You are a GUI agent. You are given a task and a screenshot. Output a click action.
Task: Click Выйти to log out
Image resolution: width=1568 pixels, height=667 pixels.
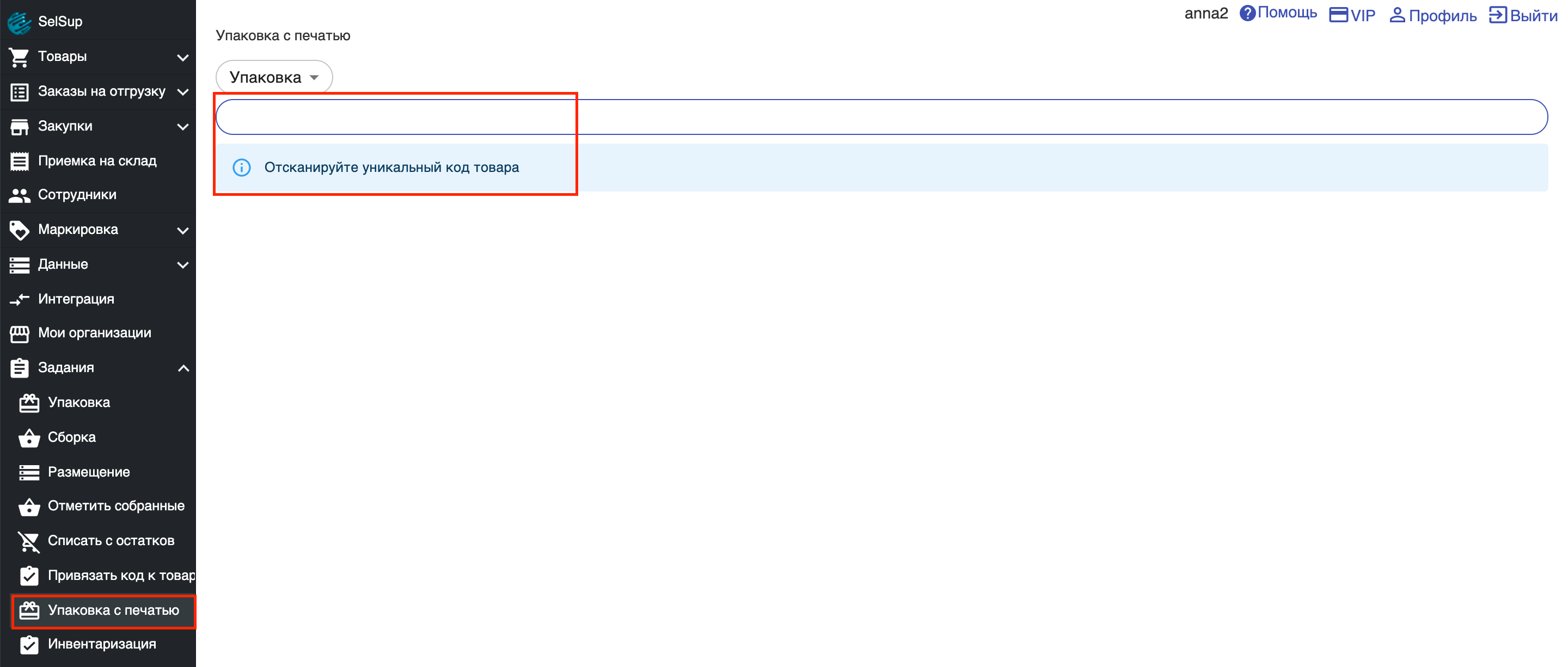1523,16
